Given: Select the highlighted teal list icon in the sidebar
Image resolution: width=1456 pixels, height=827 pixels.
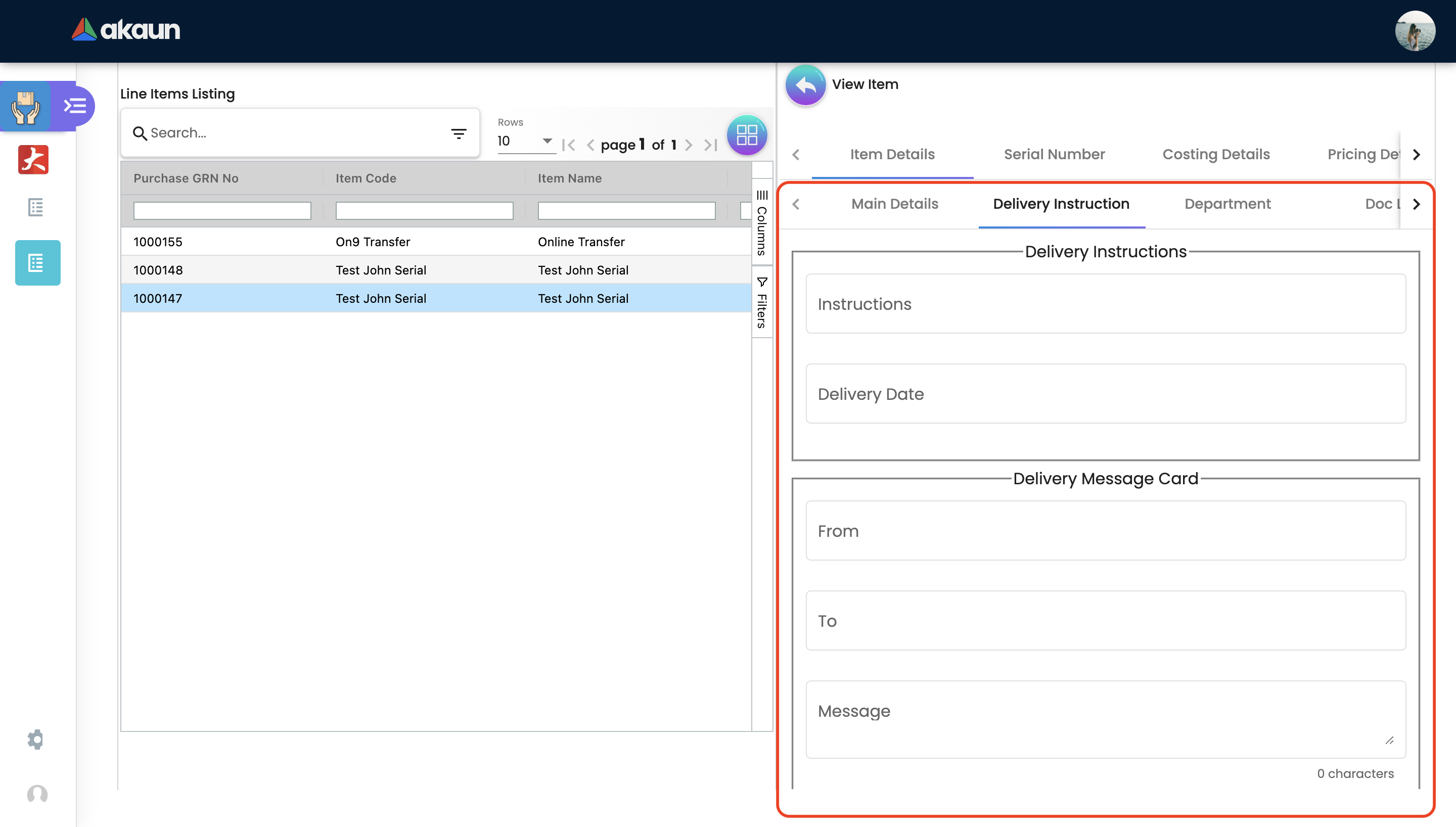Looking at the screenshot, I should [x=37, y=262].
